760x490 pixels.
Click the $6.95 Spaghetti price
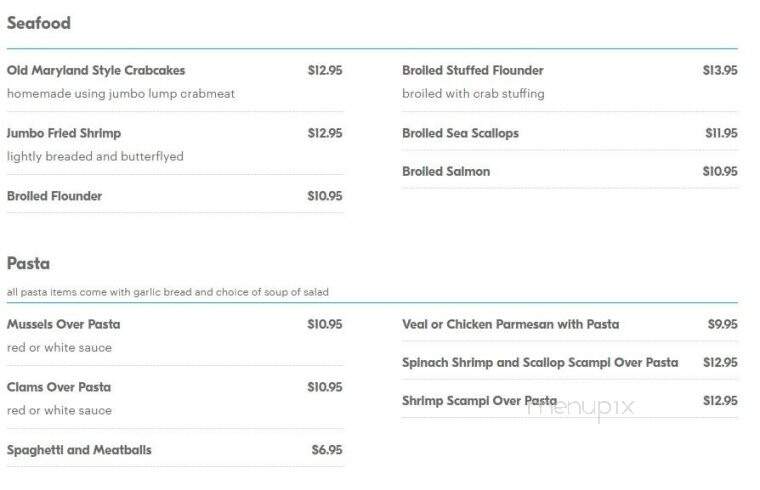(x=327, y=450)
